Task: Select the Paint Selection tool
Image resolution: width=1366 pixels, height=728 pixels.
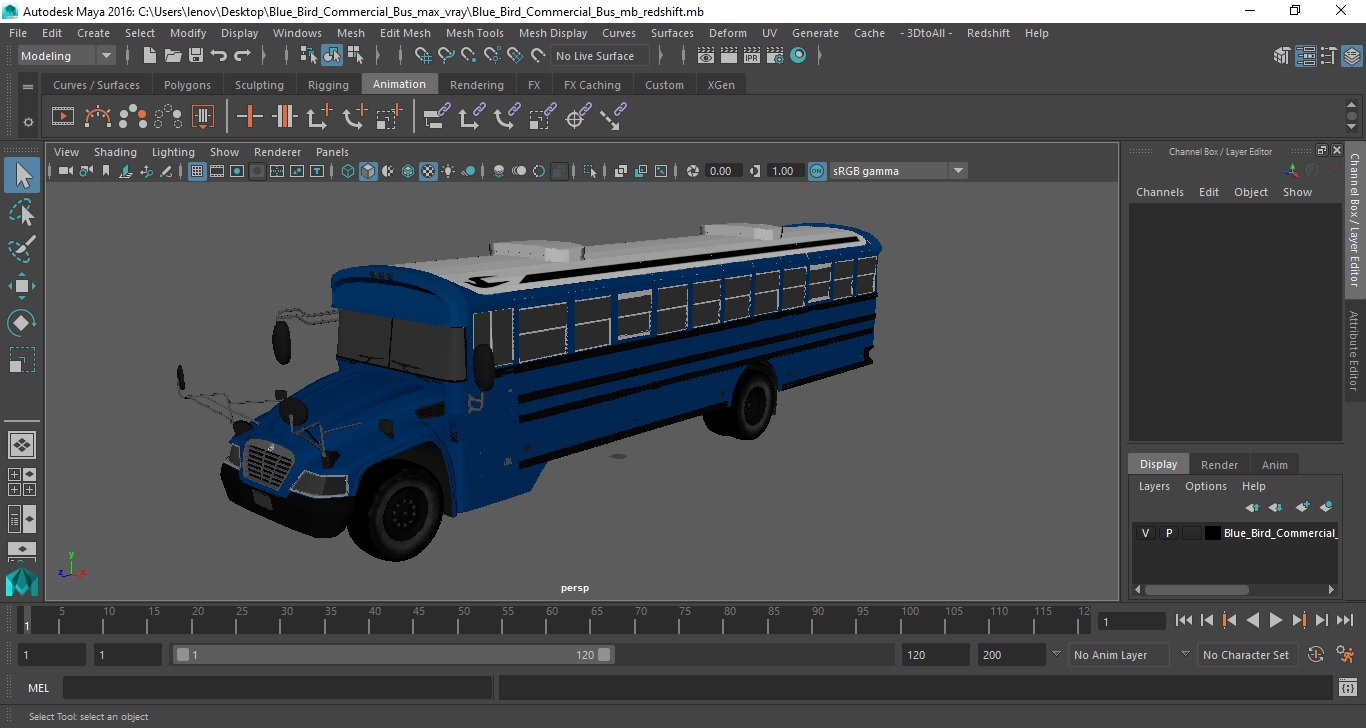Action: 22,249
